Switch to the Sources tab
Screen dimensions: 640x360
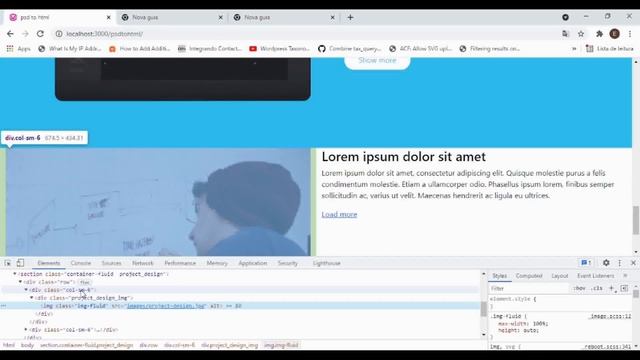111,263
